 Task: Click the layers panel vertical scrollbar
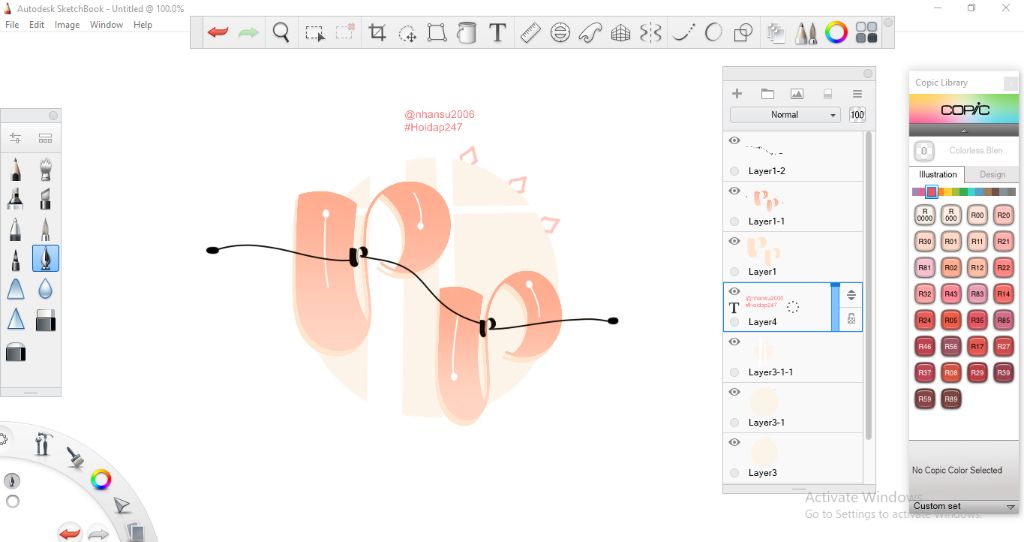868,285
